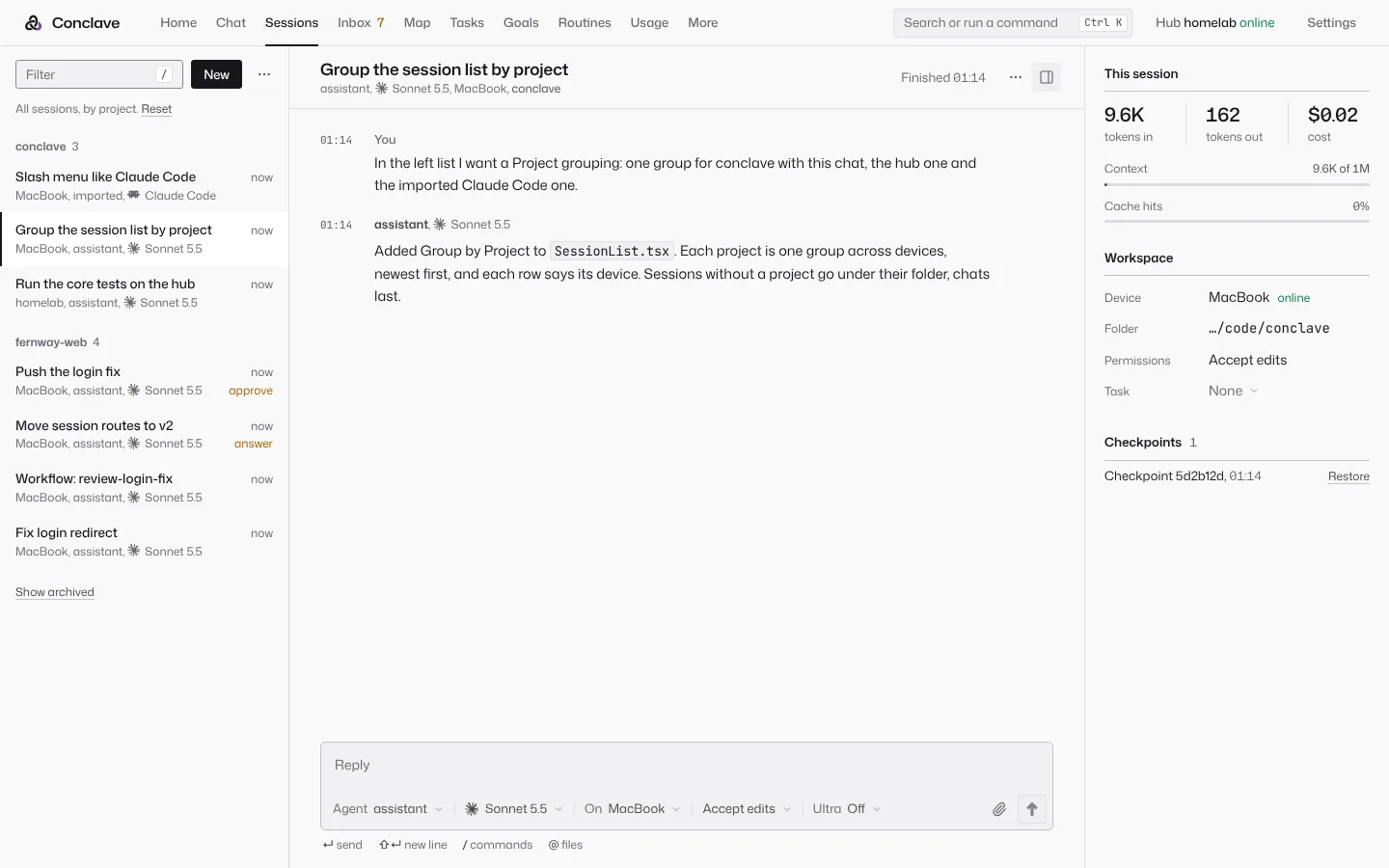Viewport: 1389px width, 868px height.
Task: Open the Inbox tab with 7 items
Action: [x=361, y=22]
